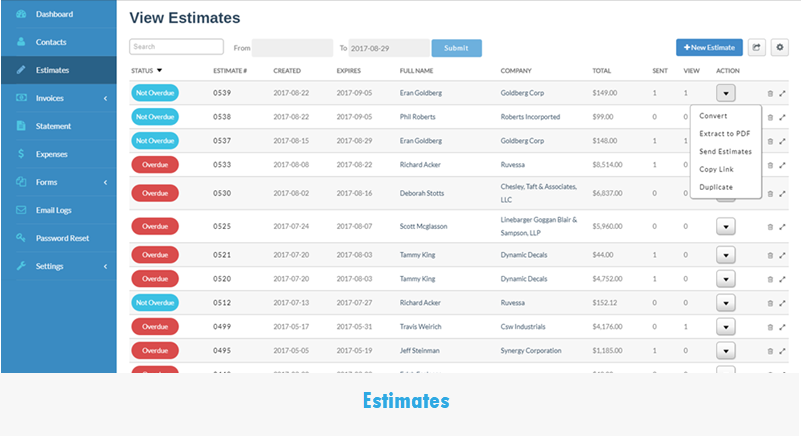Click the Email Logs envelope icon
The height and width of the screenshot is (436, 801).
pos(21,210)
